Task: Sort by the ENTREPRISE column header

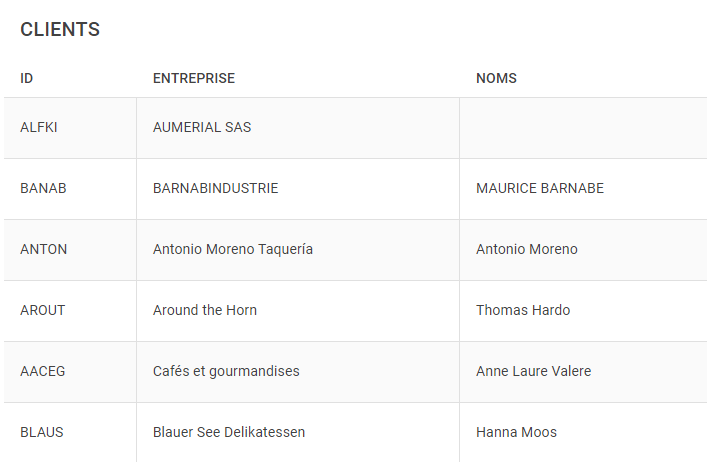Action: point(194,78)
